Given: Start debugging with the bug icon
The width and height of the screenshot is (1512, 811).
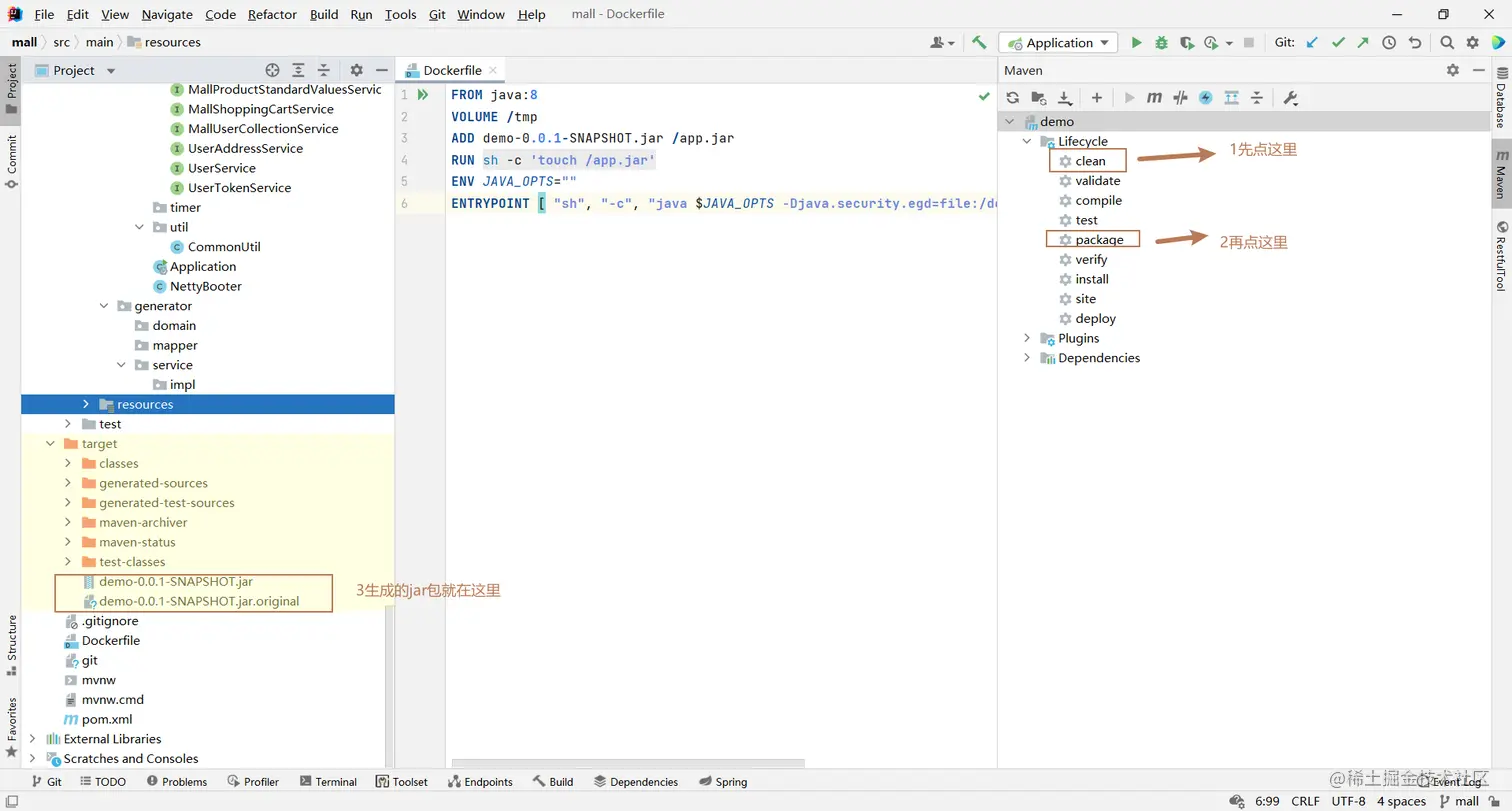Looking at the screenshot, I should click(x=1161, y=43).
